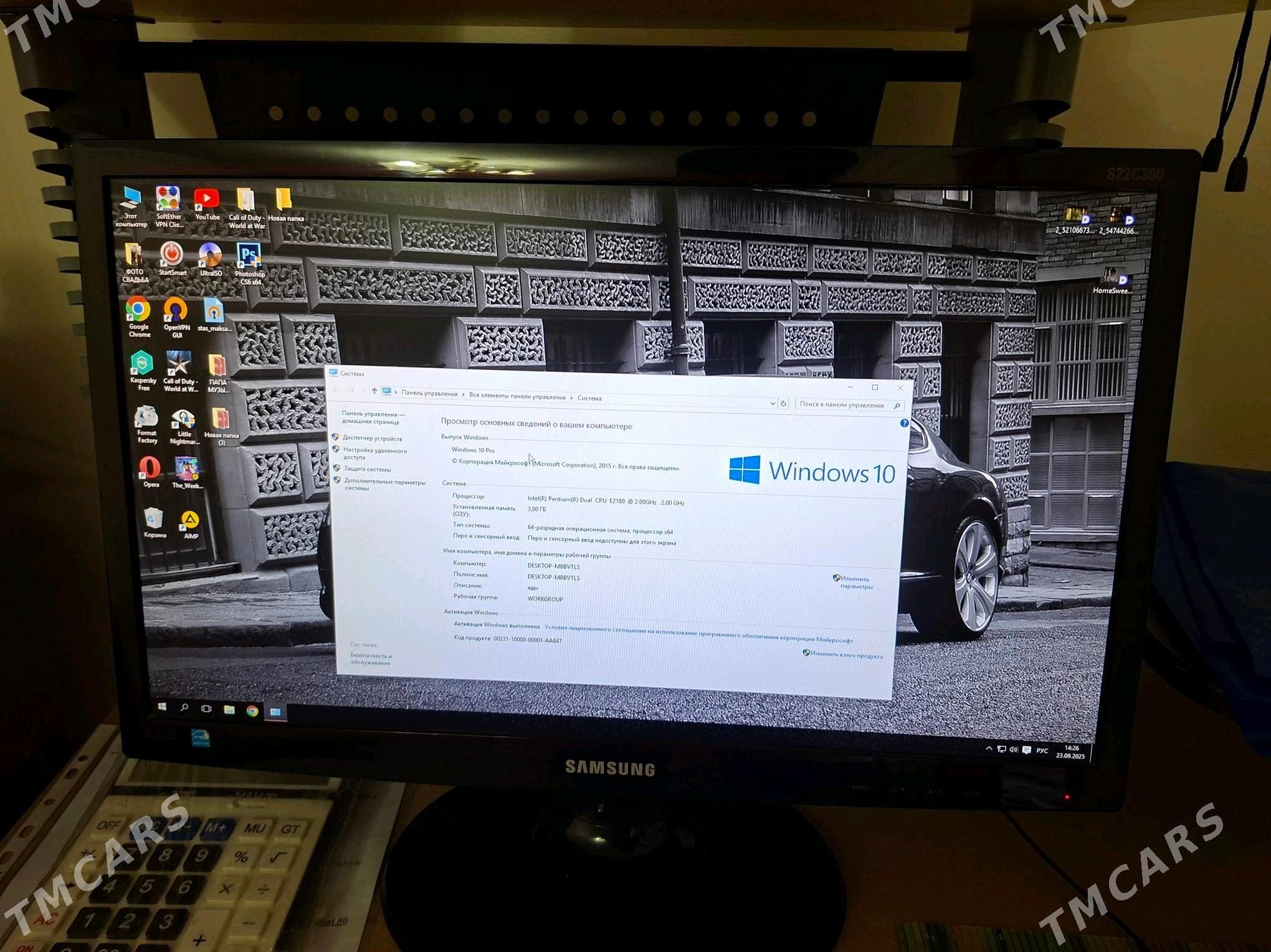Switch the РУС input language indicator
The image size is (1271, 952).
pos(1042,751)
